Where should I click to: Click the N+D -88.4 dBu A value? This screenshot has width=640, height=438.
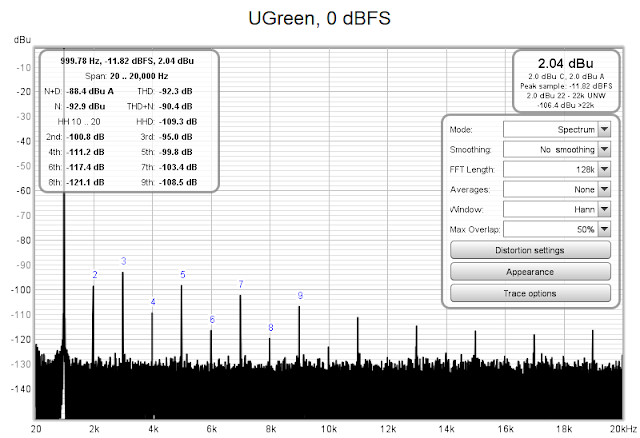[90, 91]
